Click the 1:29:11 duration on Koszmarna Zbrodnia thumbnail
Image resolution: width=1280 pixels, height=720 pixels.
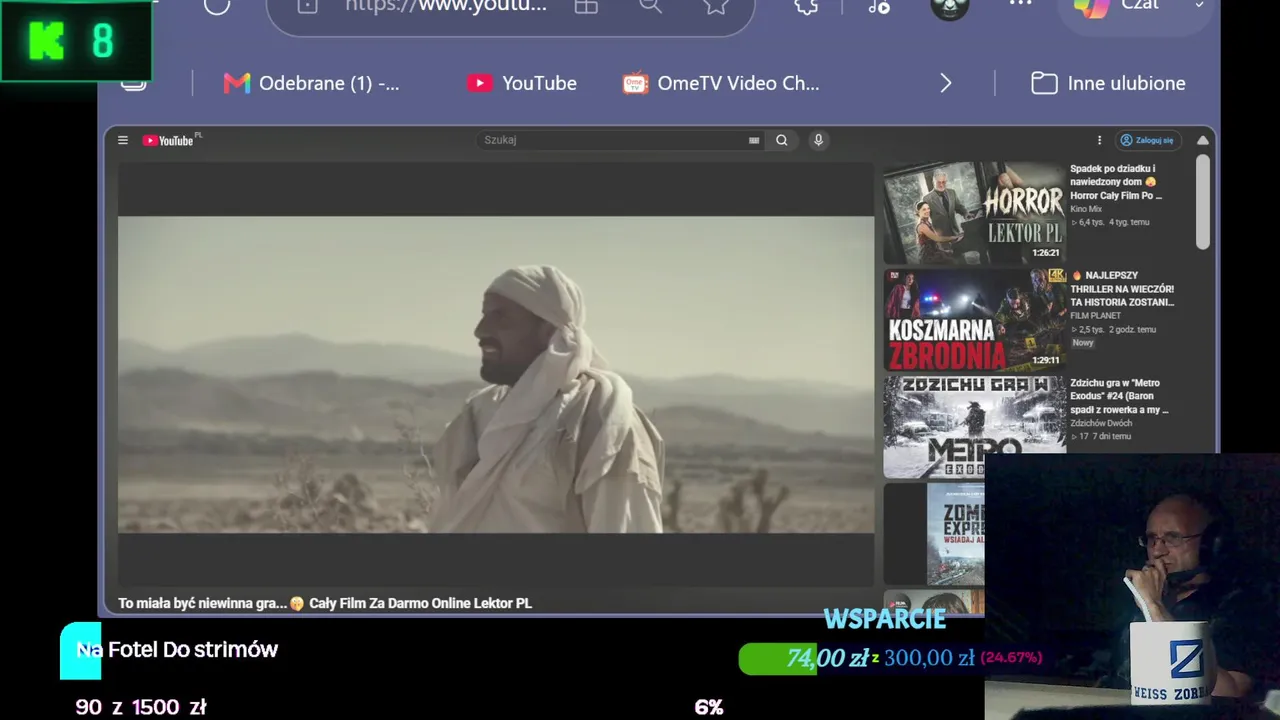[1046, 360]
